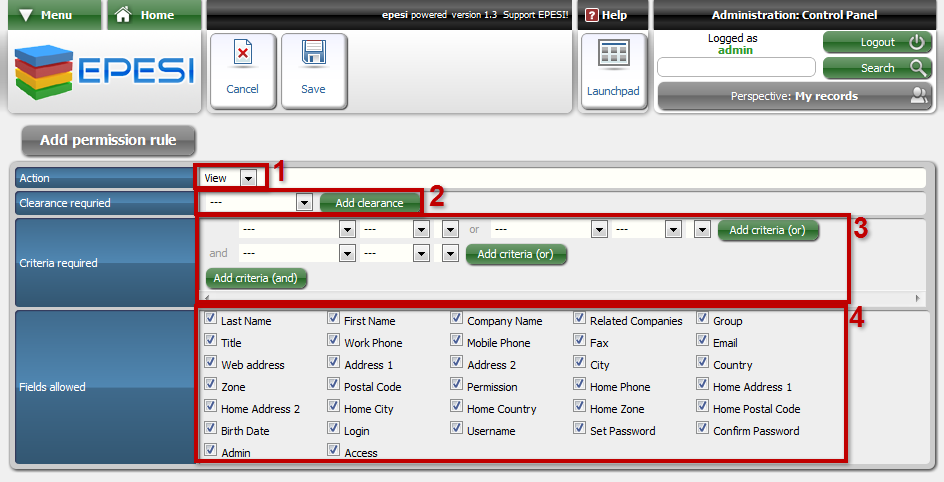This screenshot has height=482, width=944.
Task: Click the criteria horizontal scrollbar right arrow
Action: 917,298
